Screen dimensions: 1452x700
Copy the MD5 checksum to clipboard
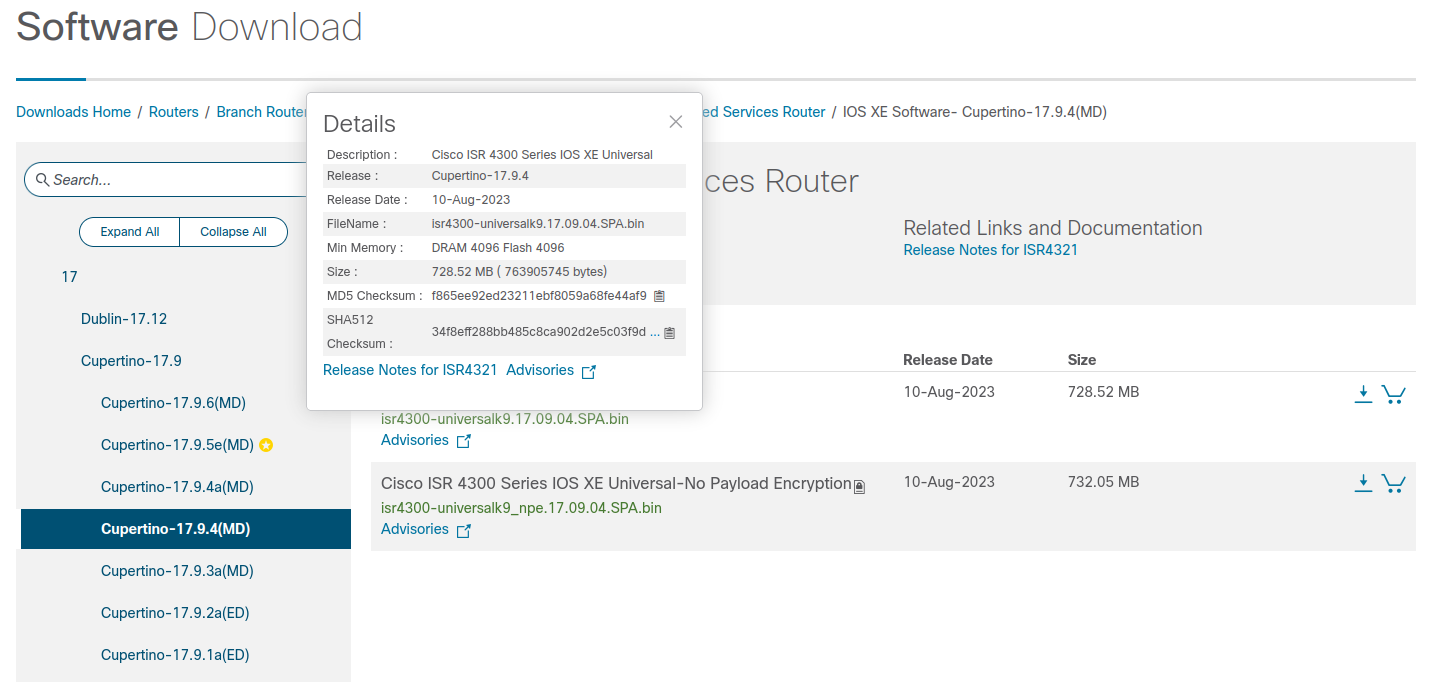[x=658, y=295]
